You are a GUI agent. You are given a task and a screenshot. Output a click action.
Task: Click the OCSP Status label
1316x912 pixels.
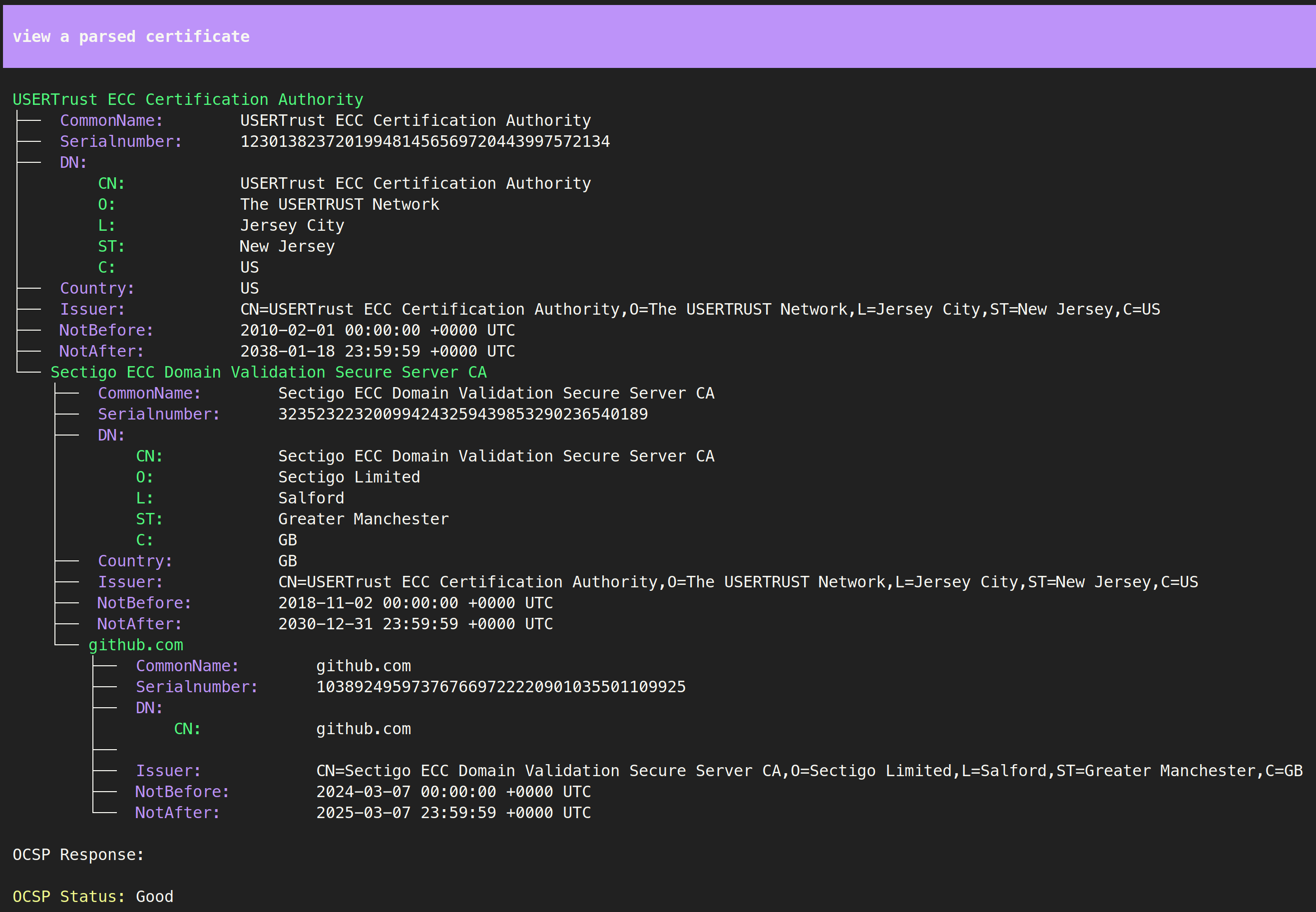(68, 896)
